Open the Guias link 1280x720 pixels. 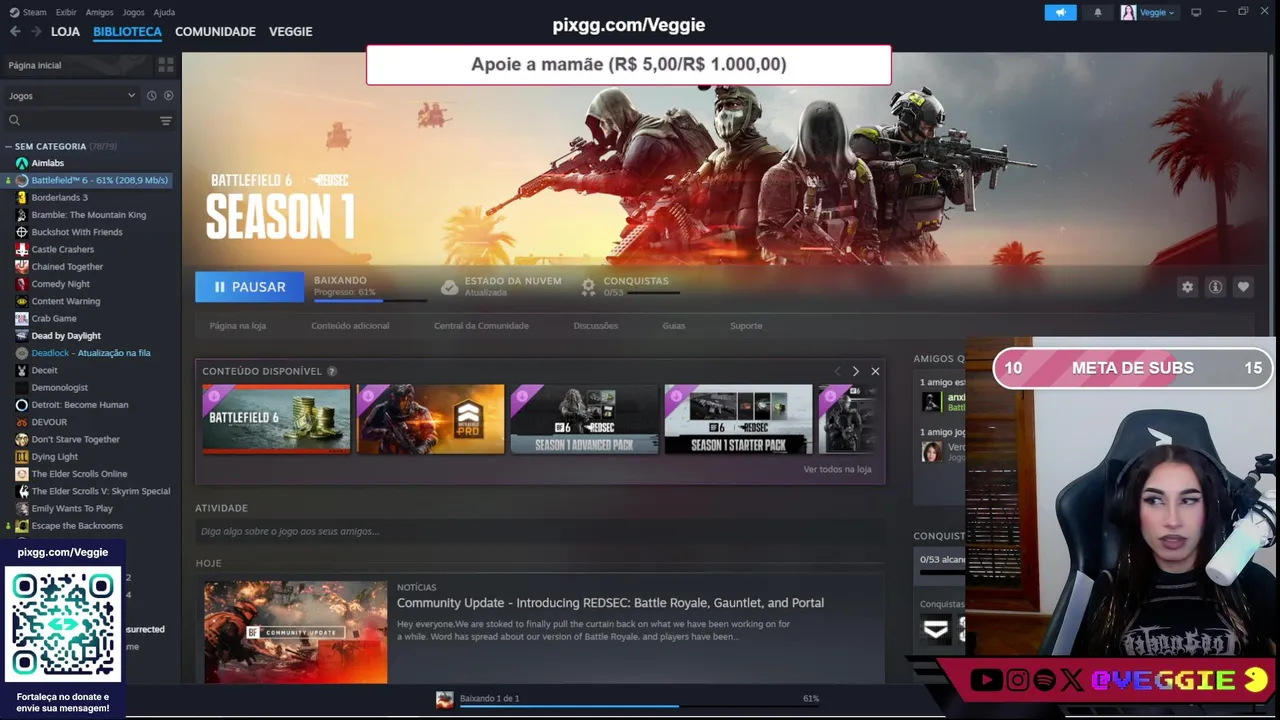(x=673, y=326)
